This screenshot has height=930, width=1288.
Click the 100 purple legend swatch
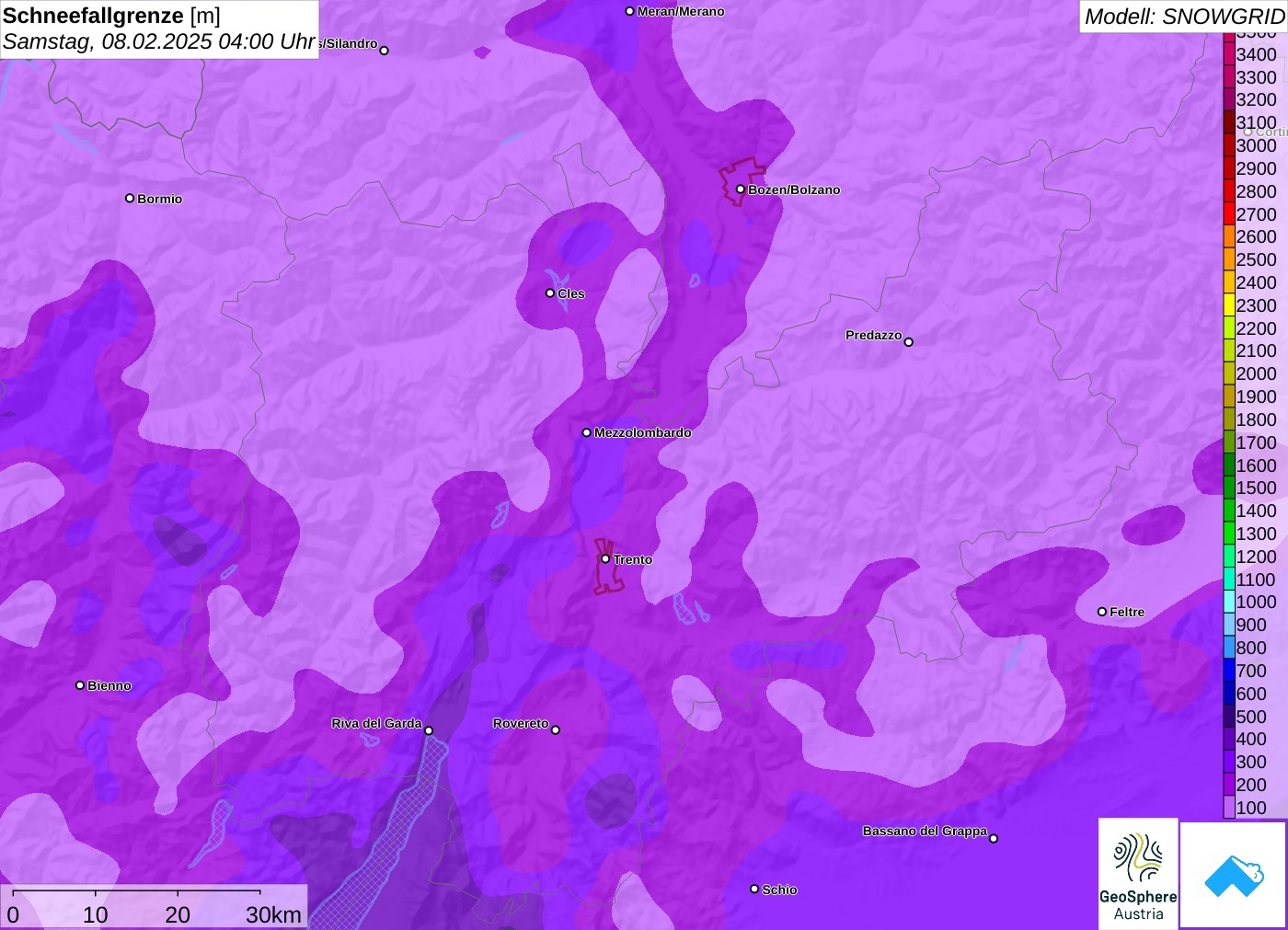[1229, 808]
